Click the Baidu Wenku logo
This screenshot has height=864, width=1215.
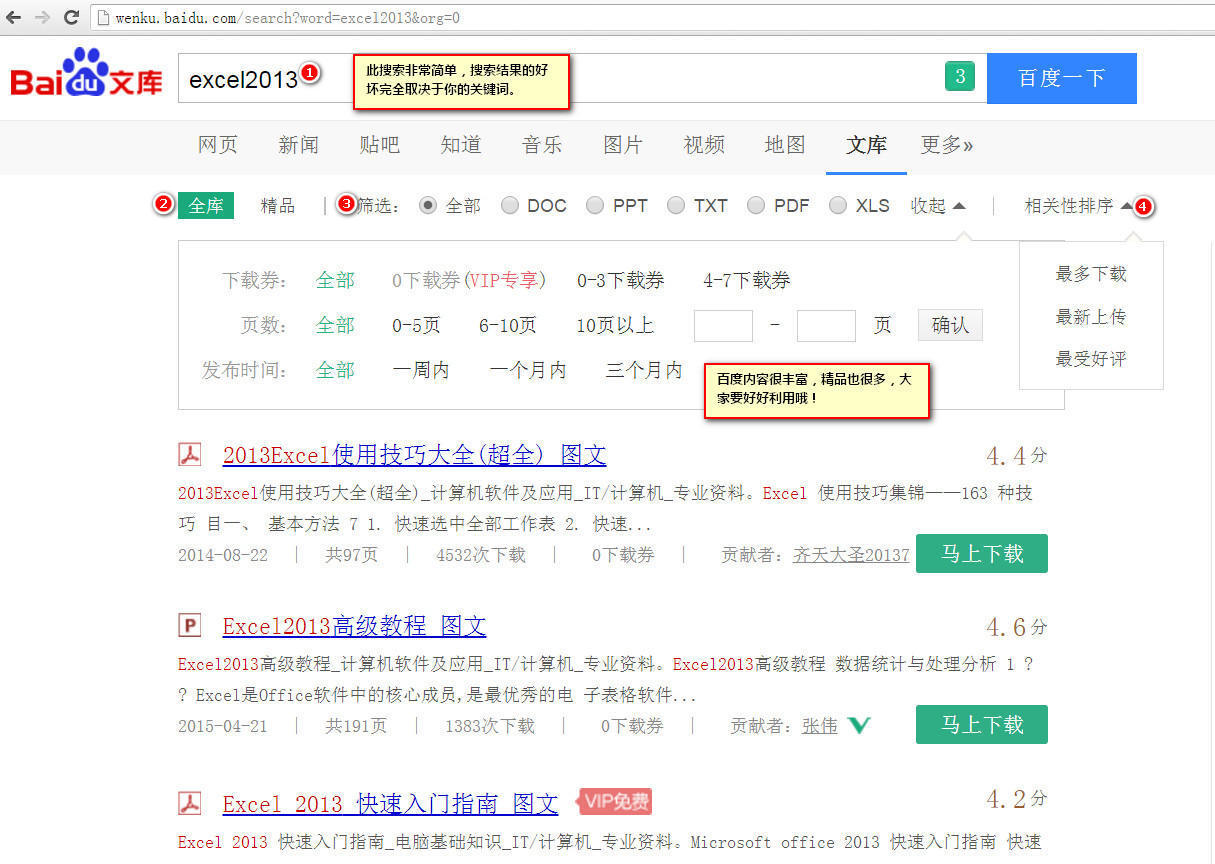tap(87, 75)
